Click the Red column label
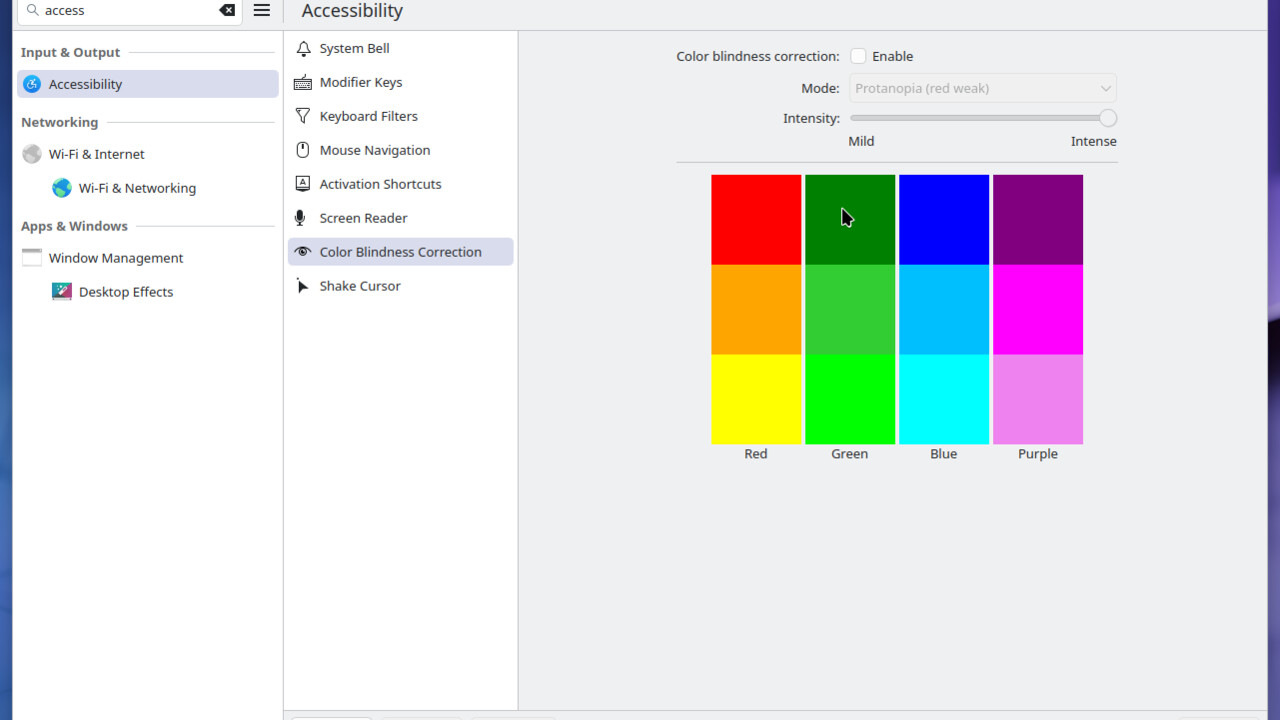The height and width of the screenshot is (720, 1280). tap(756, 454)
